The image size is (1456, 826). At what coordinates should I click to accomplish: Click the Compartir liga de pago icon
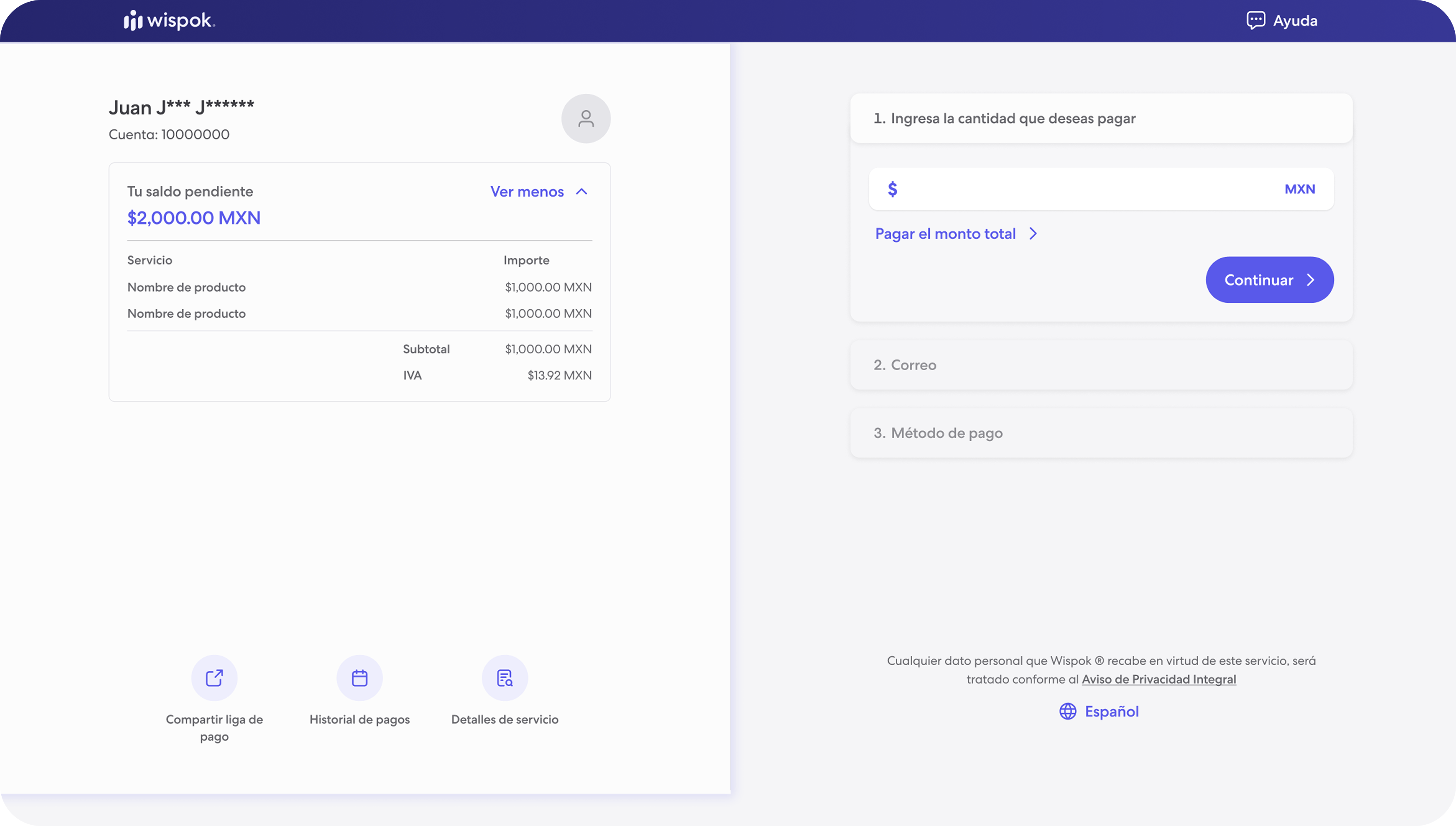click(214, 678)
